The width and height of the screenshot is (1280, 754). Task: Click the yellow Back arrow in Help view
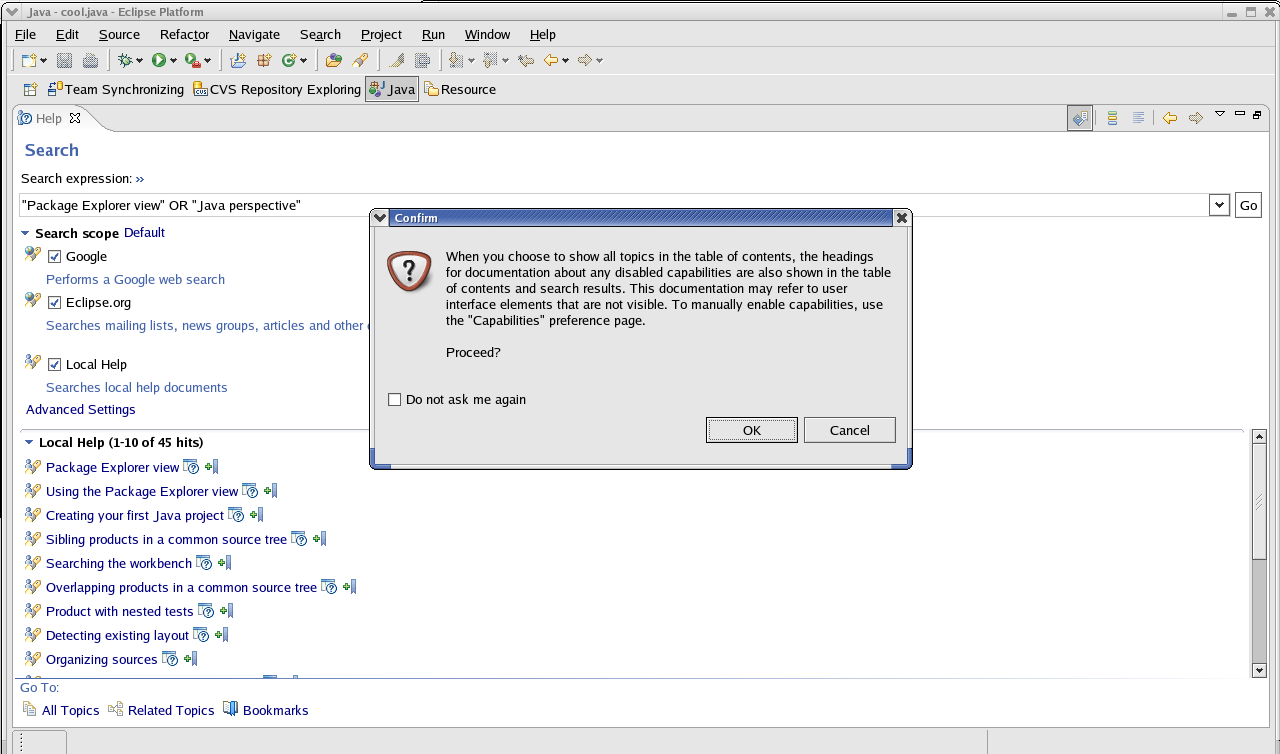(x=1169, y=118)
